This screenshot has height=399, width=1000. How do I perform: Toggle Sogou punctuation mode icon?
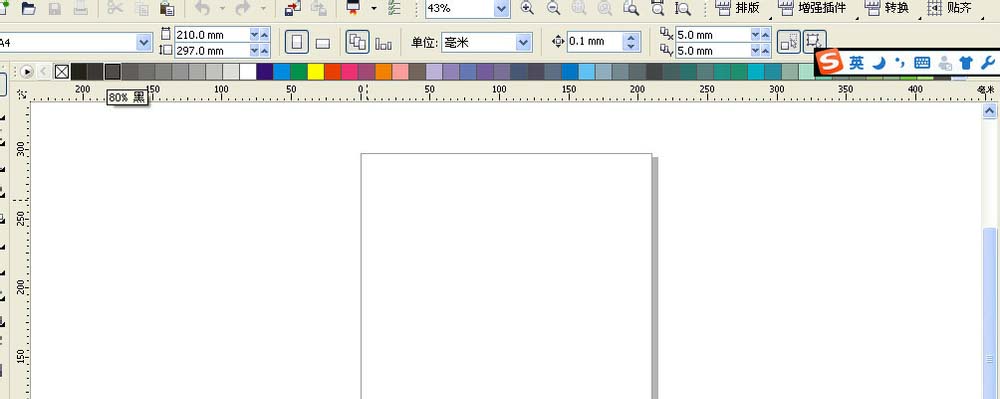pos(900,62)
